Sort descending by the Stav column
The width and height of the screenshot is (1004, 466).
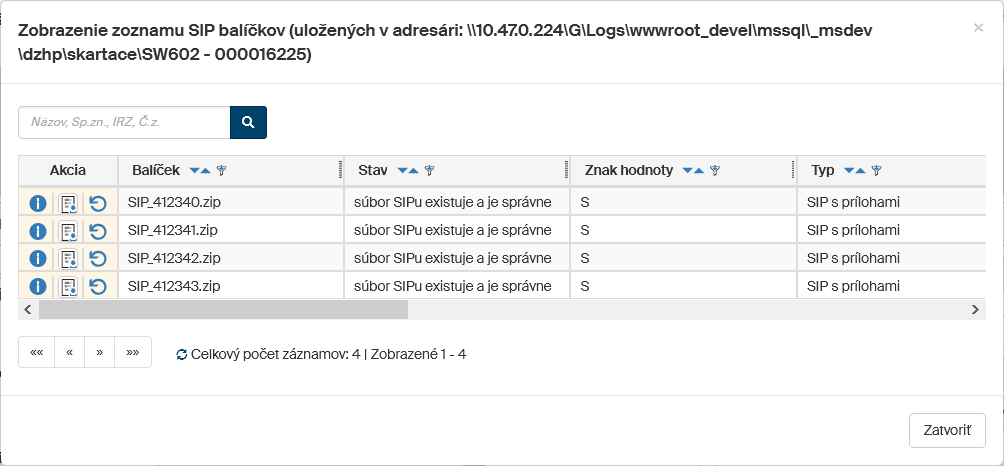402,171
